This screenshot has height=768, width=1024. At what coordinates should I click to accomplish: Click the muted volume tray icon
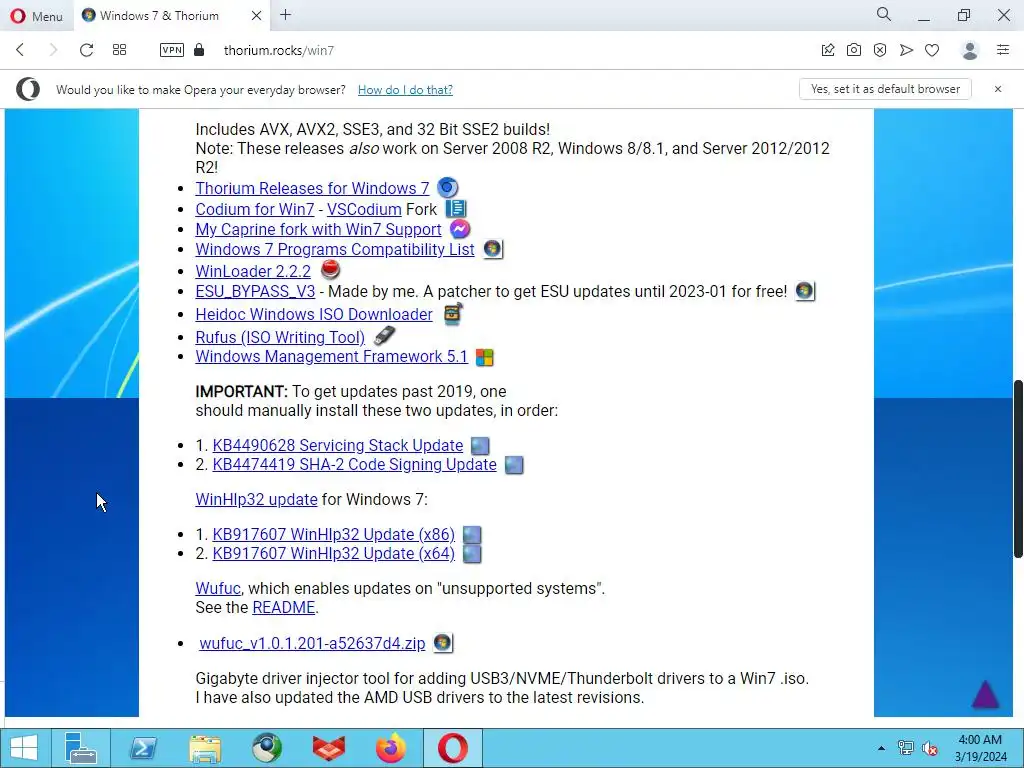pyautogui.click(x=930, y=748)
